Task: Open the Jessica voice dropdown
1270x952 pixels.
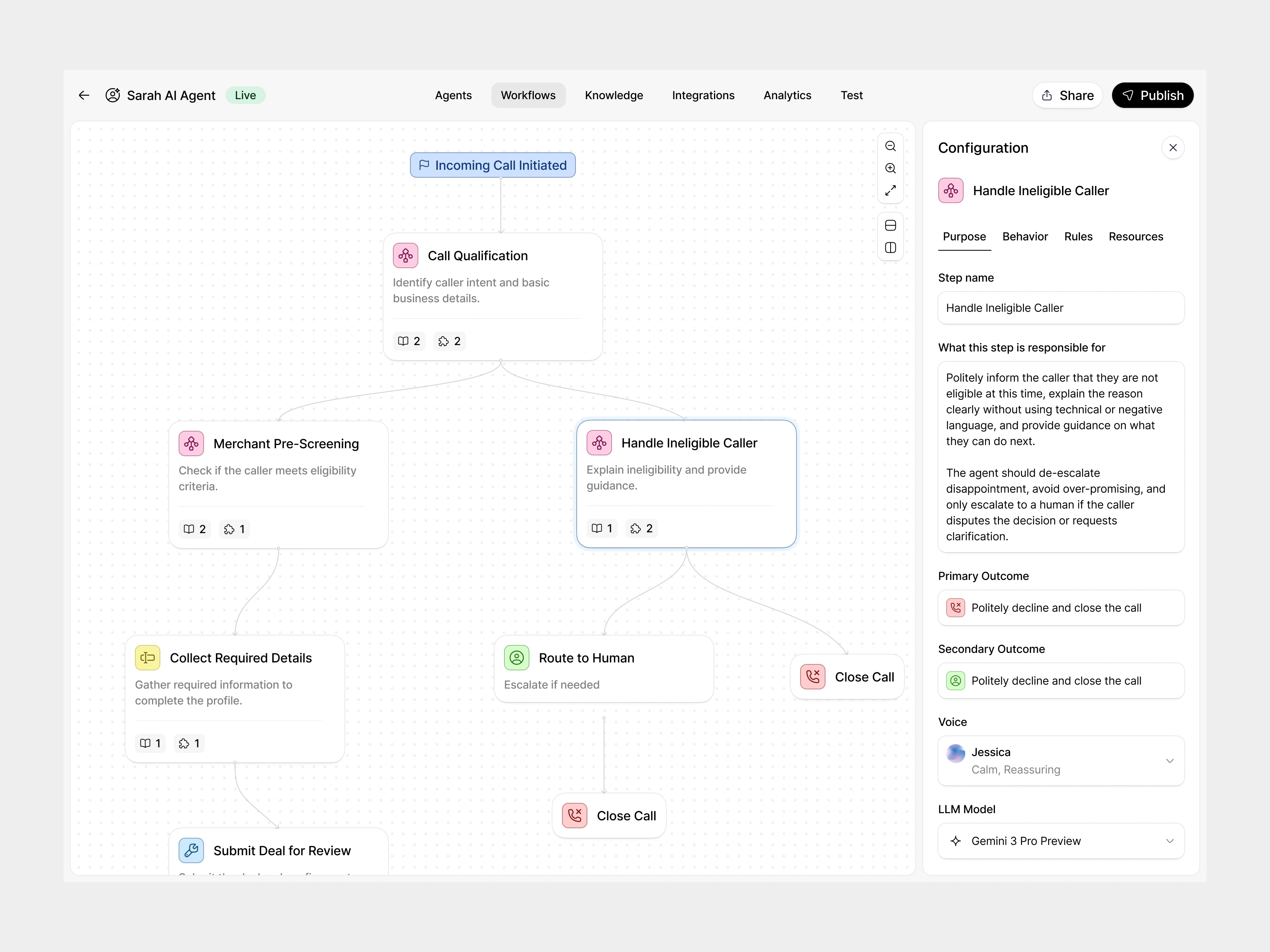Action: [1060, 760]
